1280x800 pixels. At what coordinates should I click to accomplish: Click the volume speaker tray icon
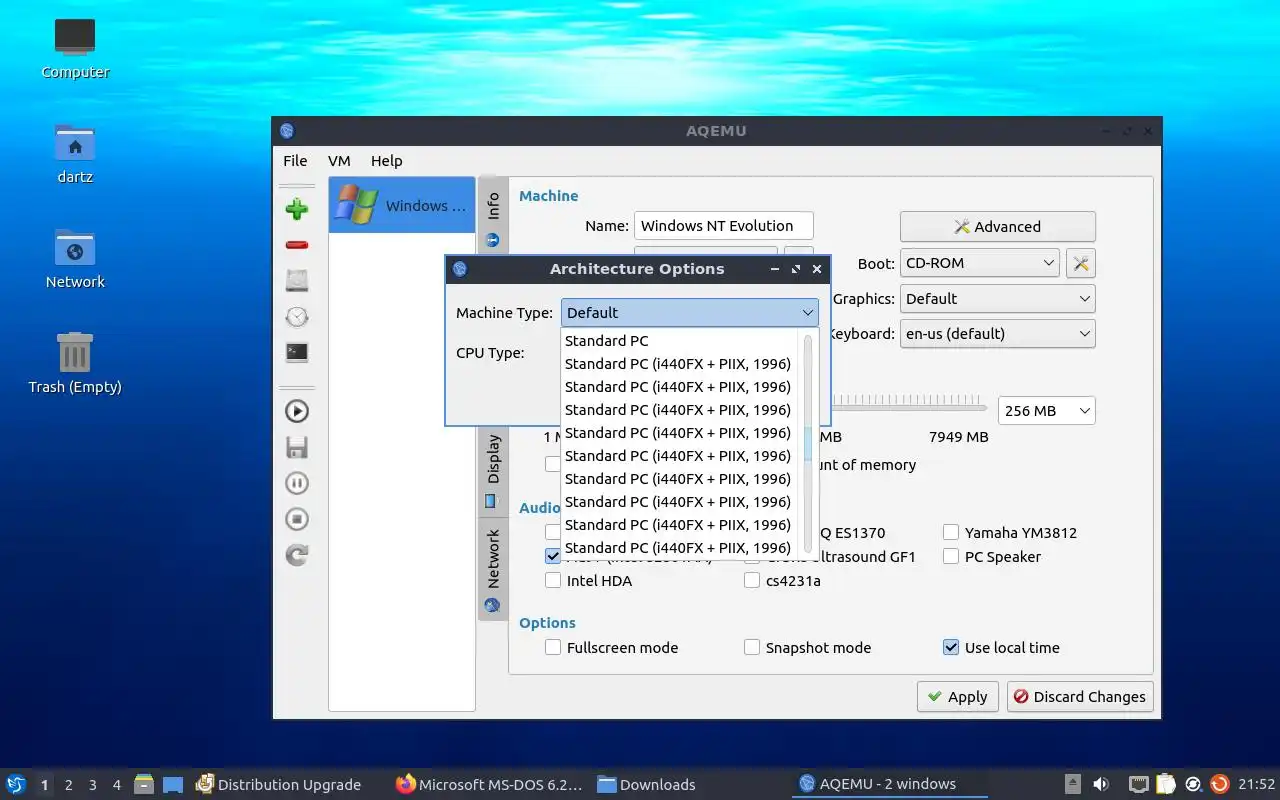tap(1100, 784)
